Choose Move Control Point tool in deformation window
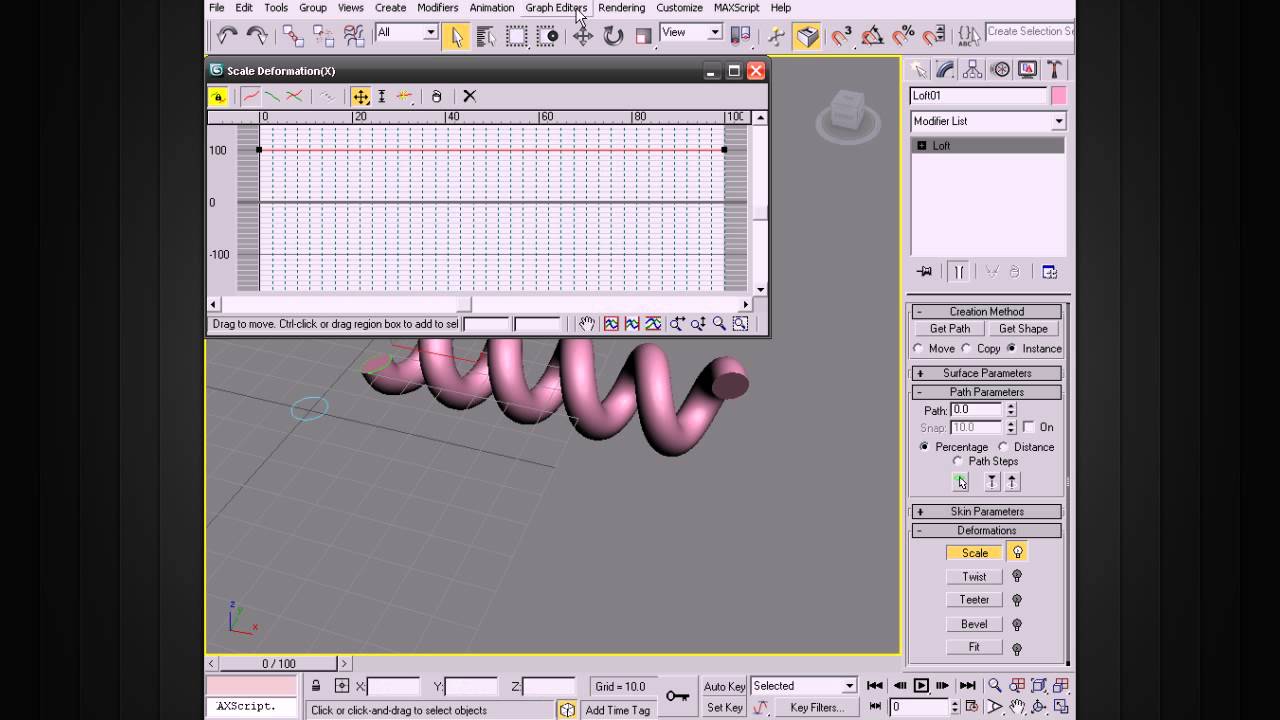Screen dimensions: 1280x720 point(361,96)
